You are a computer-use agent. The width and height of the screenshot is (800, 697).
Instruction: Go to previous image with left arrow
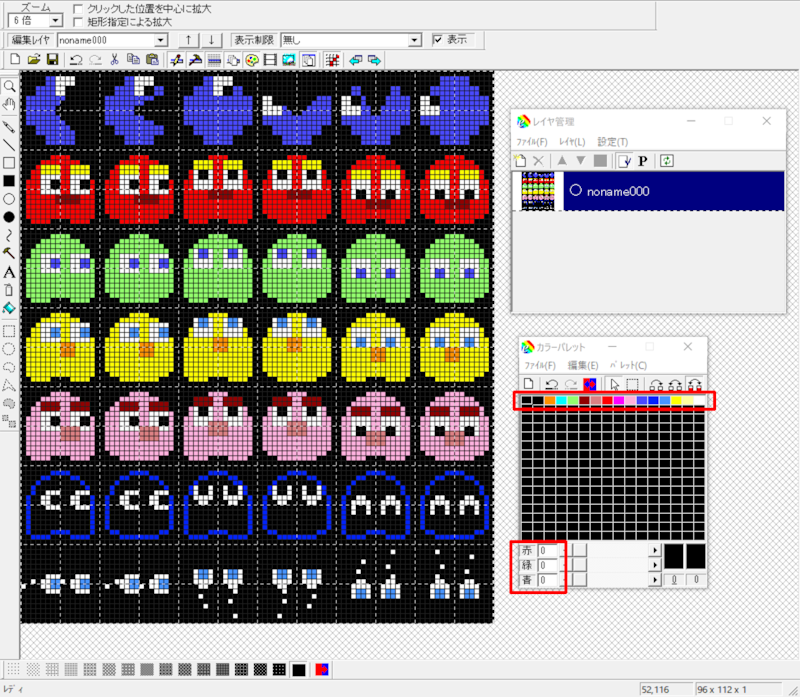356,60
